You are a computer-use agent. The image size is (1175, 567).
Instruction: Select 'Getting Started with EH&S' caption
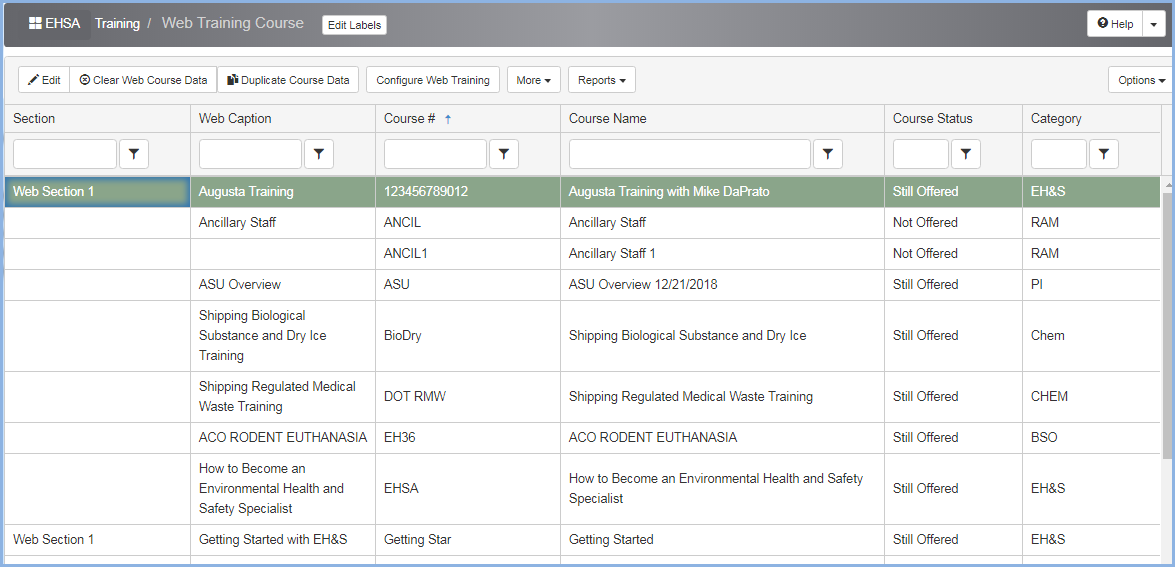[283, 539]
